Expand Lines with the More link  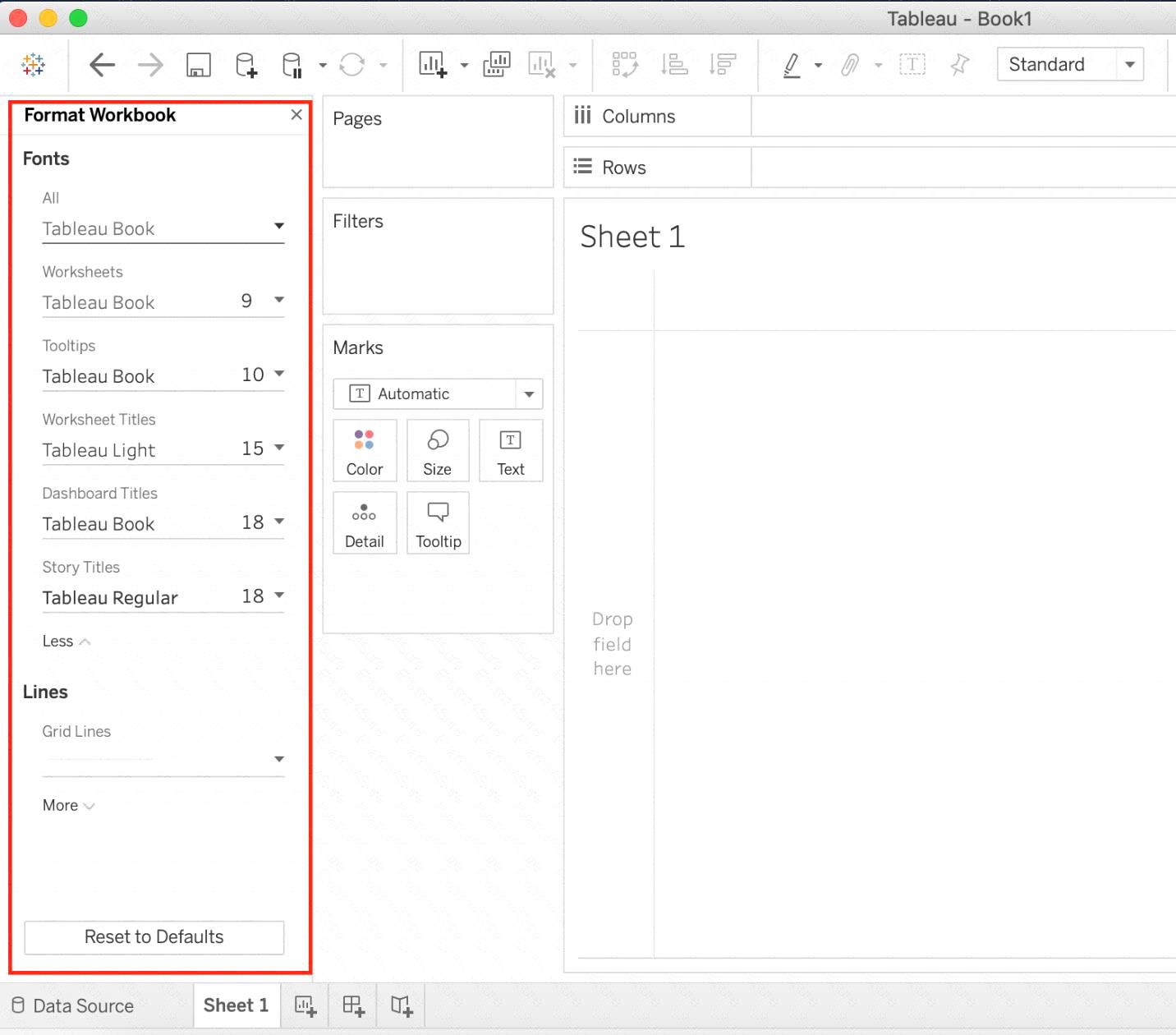point(69,805)
